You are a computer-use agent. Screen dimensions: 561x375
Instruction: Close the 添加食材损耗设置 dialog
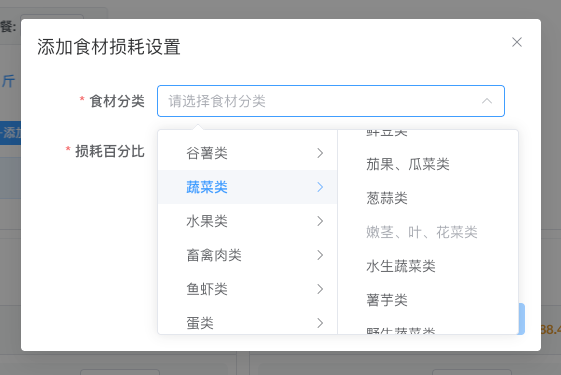click(x=517, y=42)
